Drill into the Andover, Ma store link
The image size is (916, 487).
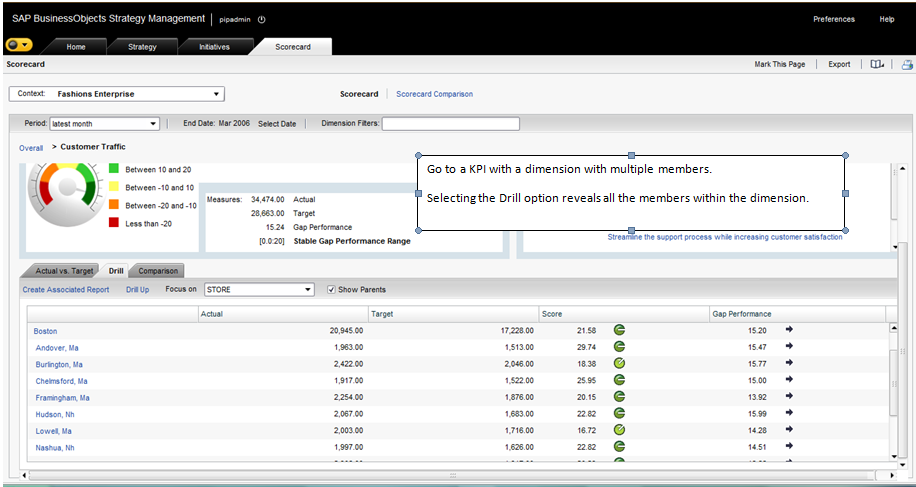[x=57, y=348]
